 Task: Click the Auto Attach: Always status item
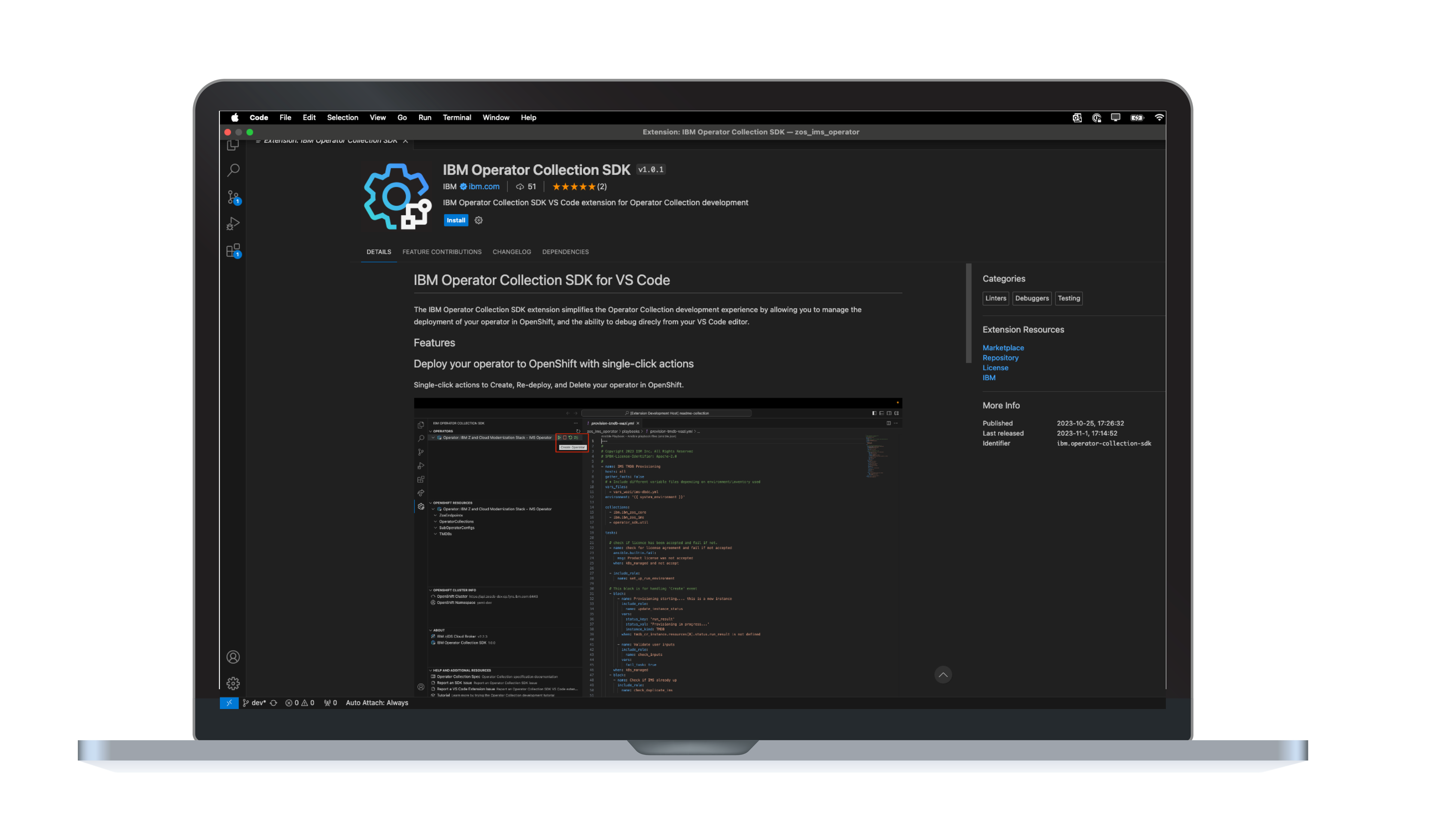pos(377,703)
